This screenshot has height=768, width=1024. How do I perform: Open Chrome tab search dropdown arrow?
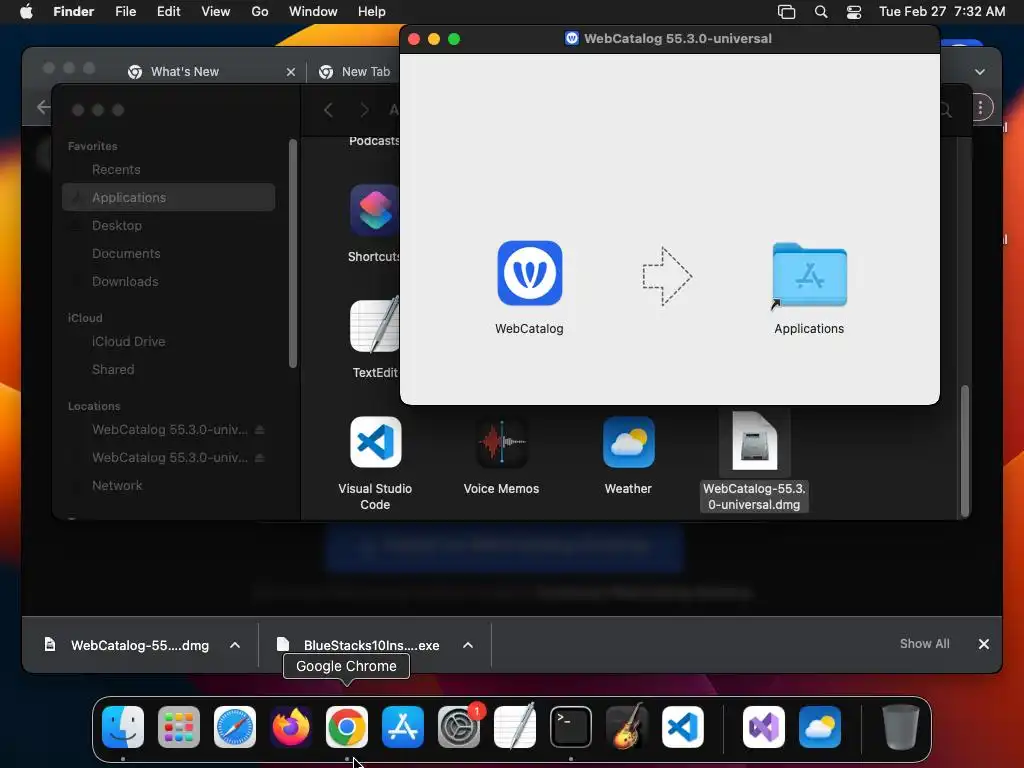click(x=980, y=72)
